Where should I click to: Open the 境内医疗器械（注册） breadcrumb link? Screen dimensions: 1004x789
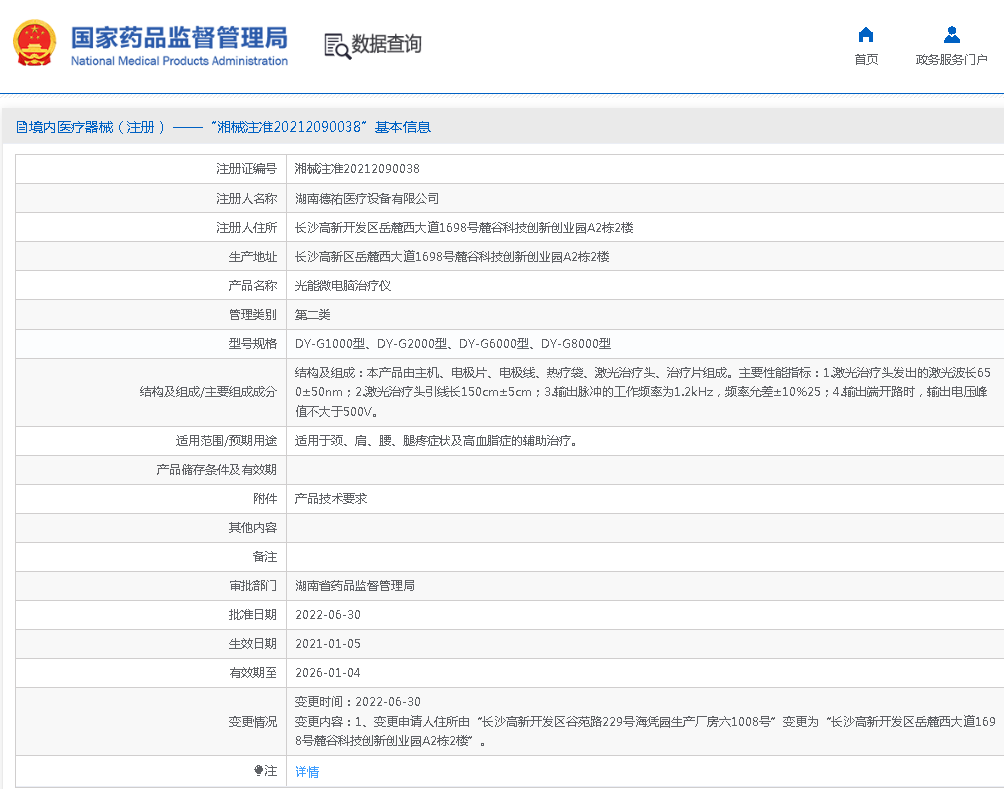88,127
